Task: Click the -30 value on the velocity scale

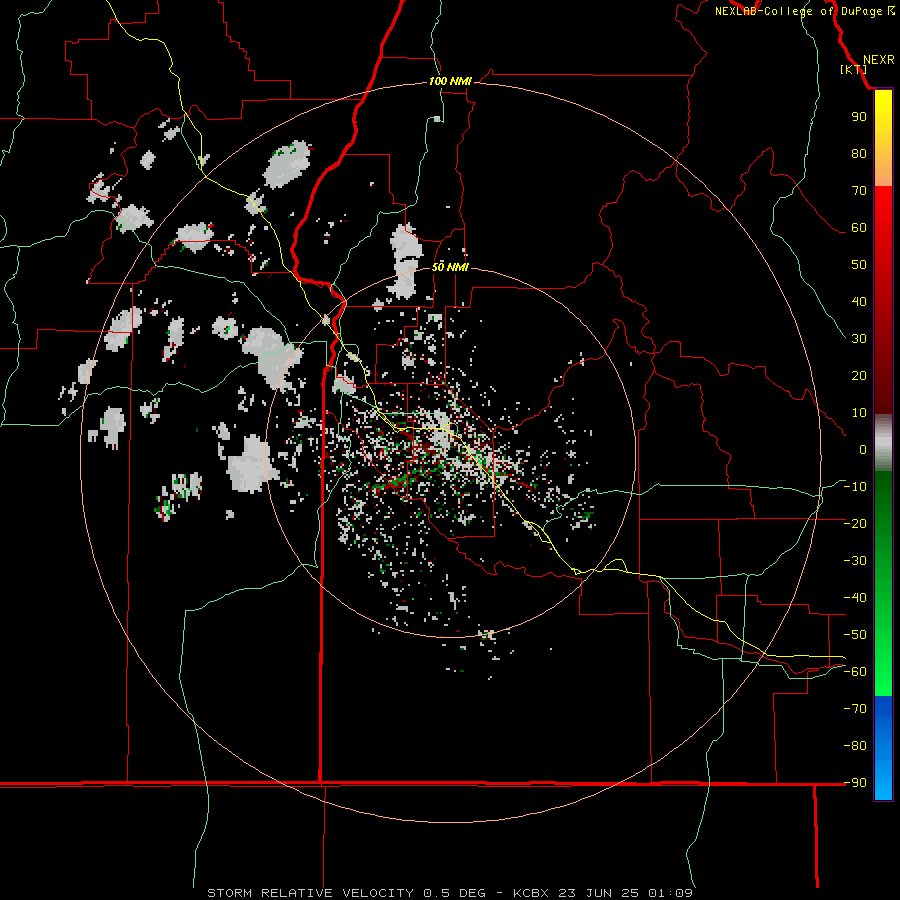Action: coord(855,561)
